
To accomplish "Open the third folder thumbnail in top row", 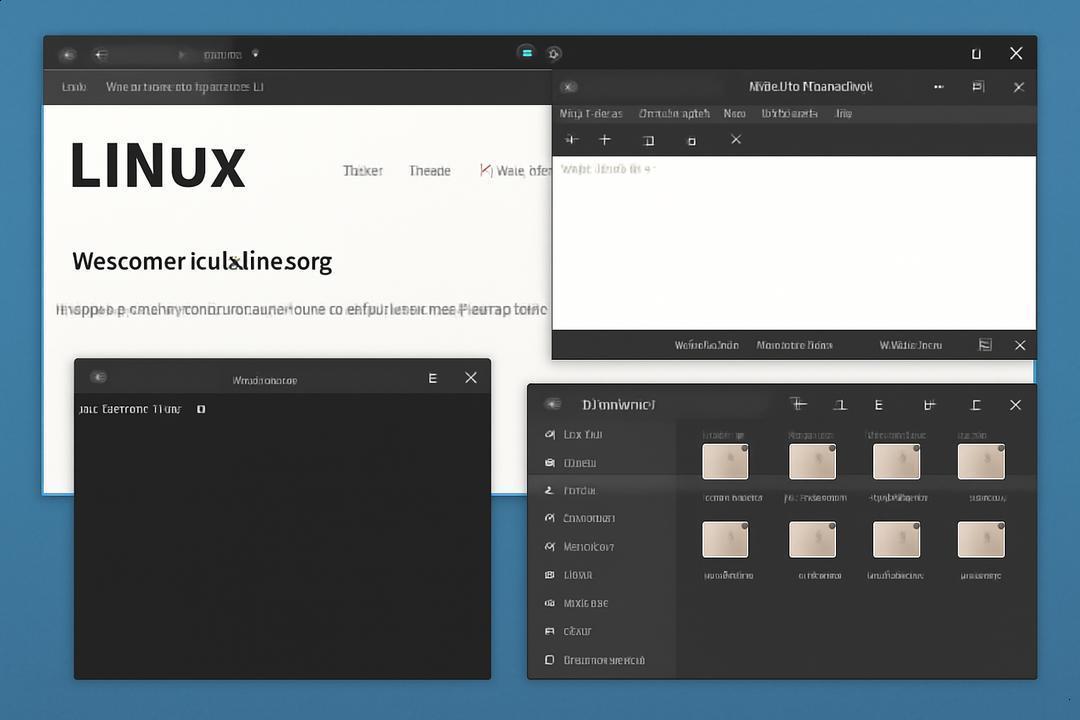I will pos(896,462).
